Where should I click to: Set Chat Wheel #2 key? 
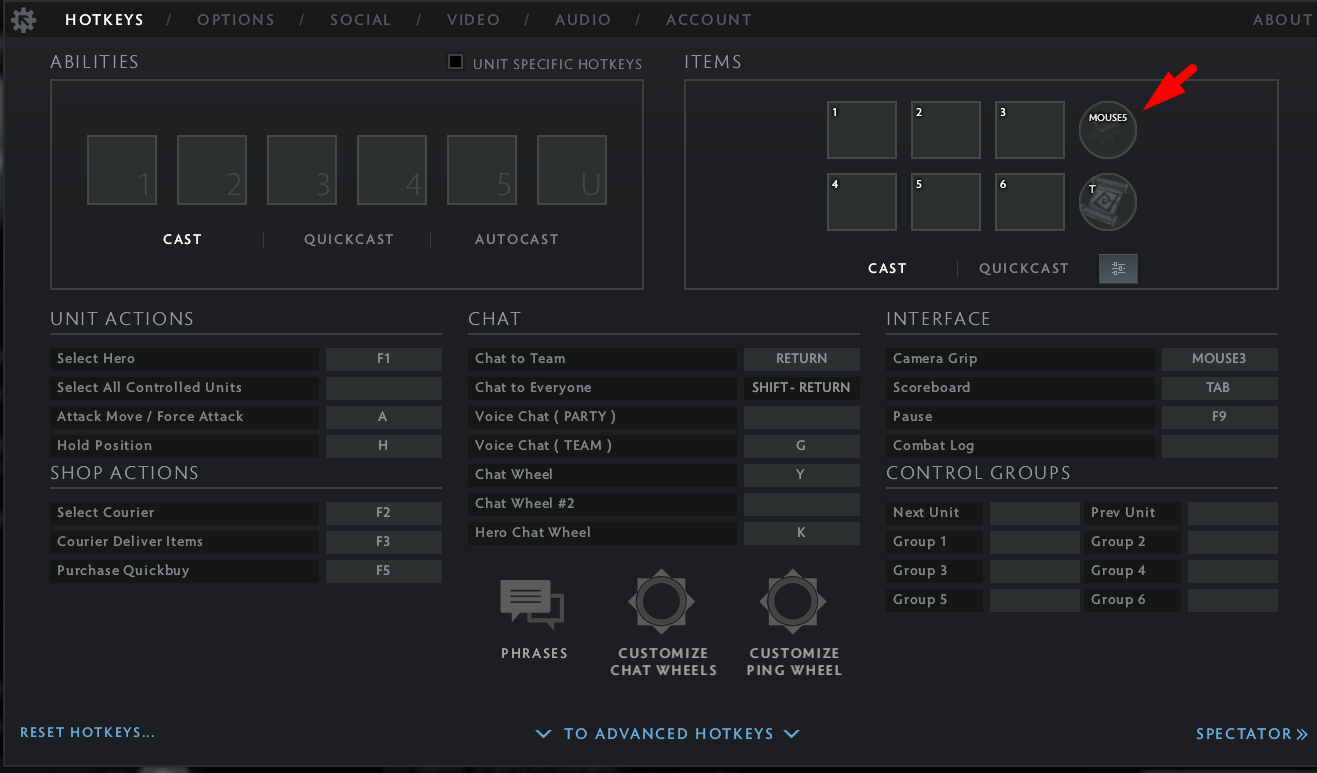click(x=802, y=504)
